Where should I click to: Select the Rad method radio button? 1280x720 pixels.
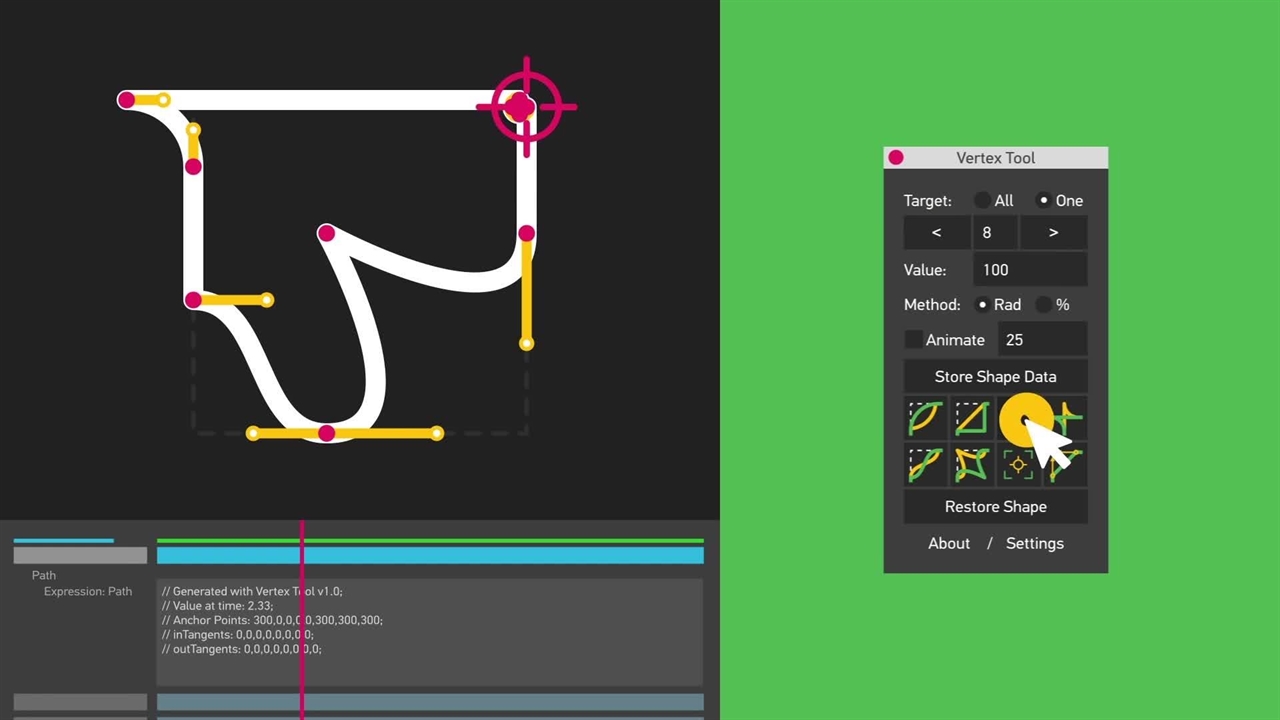click(983, 305)
